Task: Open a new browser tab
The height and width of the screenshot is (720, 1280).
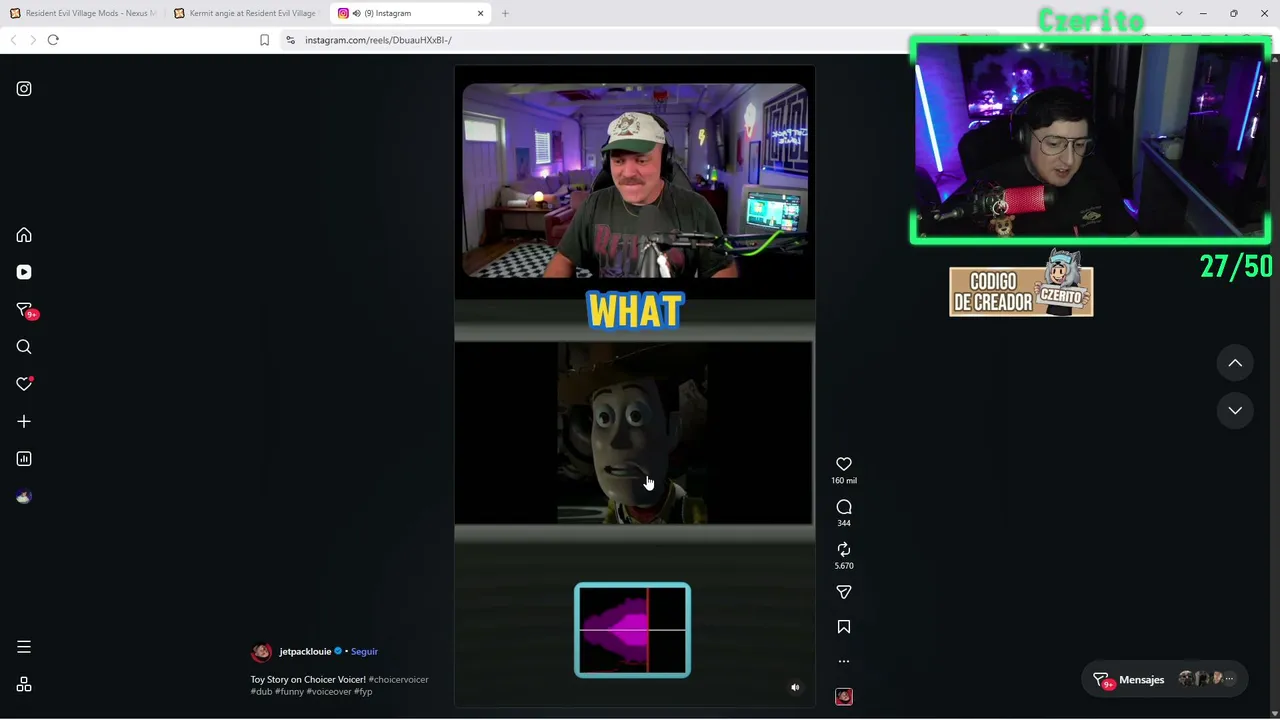Action: 505,13
